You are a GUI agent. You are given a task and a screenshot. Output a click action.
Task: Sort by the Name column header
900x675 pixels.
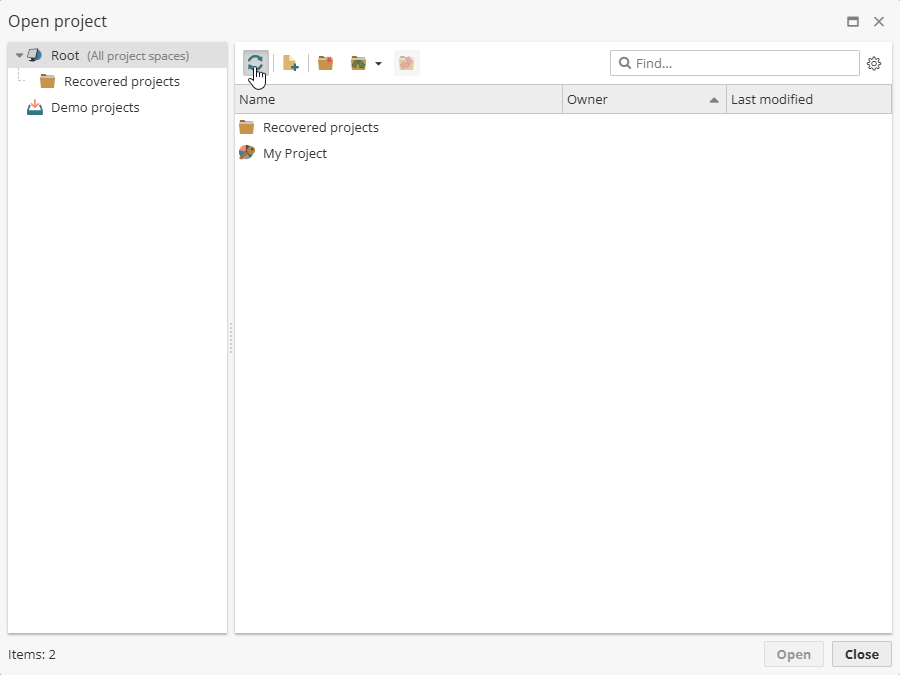point(257,99)
